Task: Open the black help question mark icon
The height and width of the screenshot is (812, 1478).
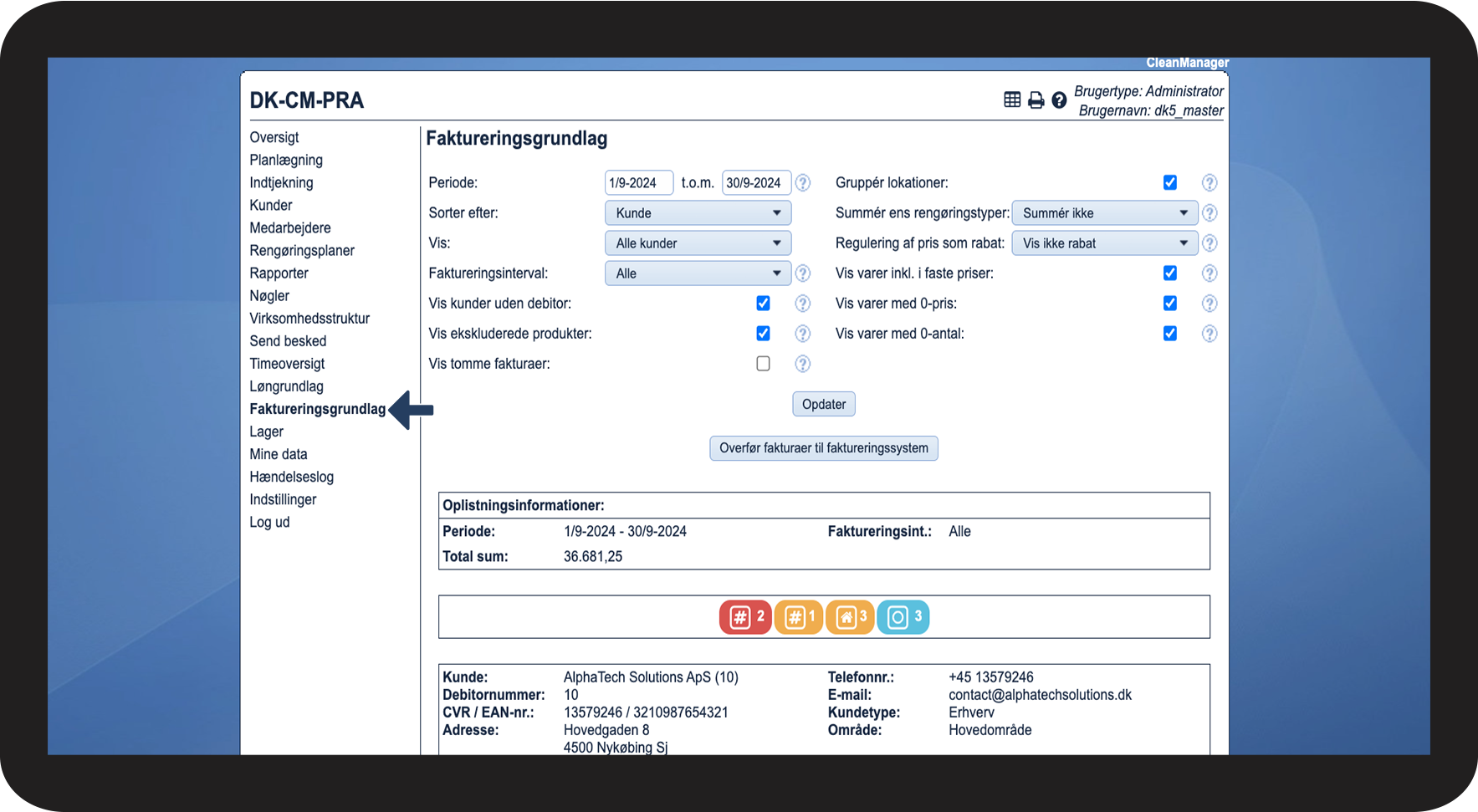Action: [x=1059, y=100]
